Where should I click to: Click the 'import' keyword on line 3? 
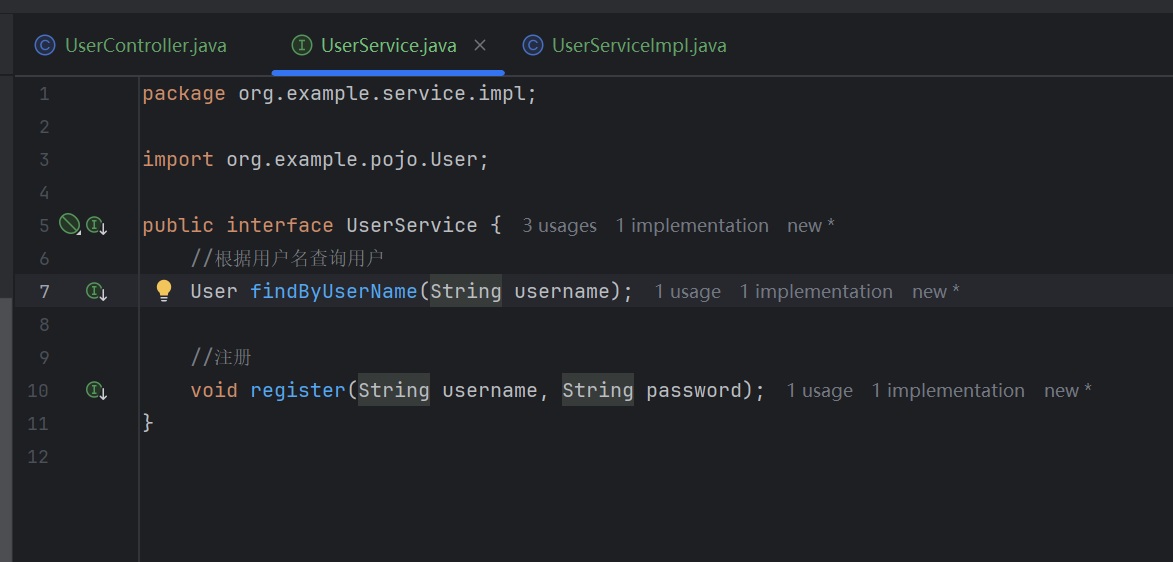(178, 160)
